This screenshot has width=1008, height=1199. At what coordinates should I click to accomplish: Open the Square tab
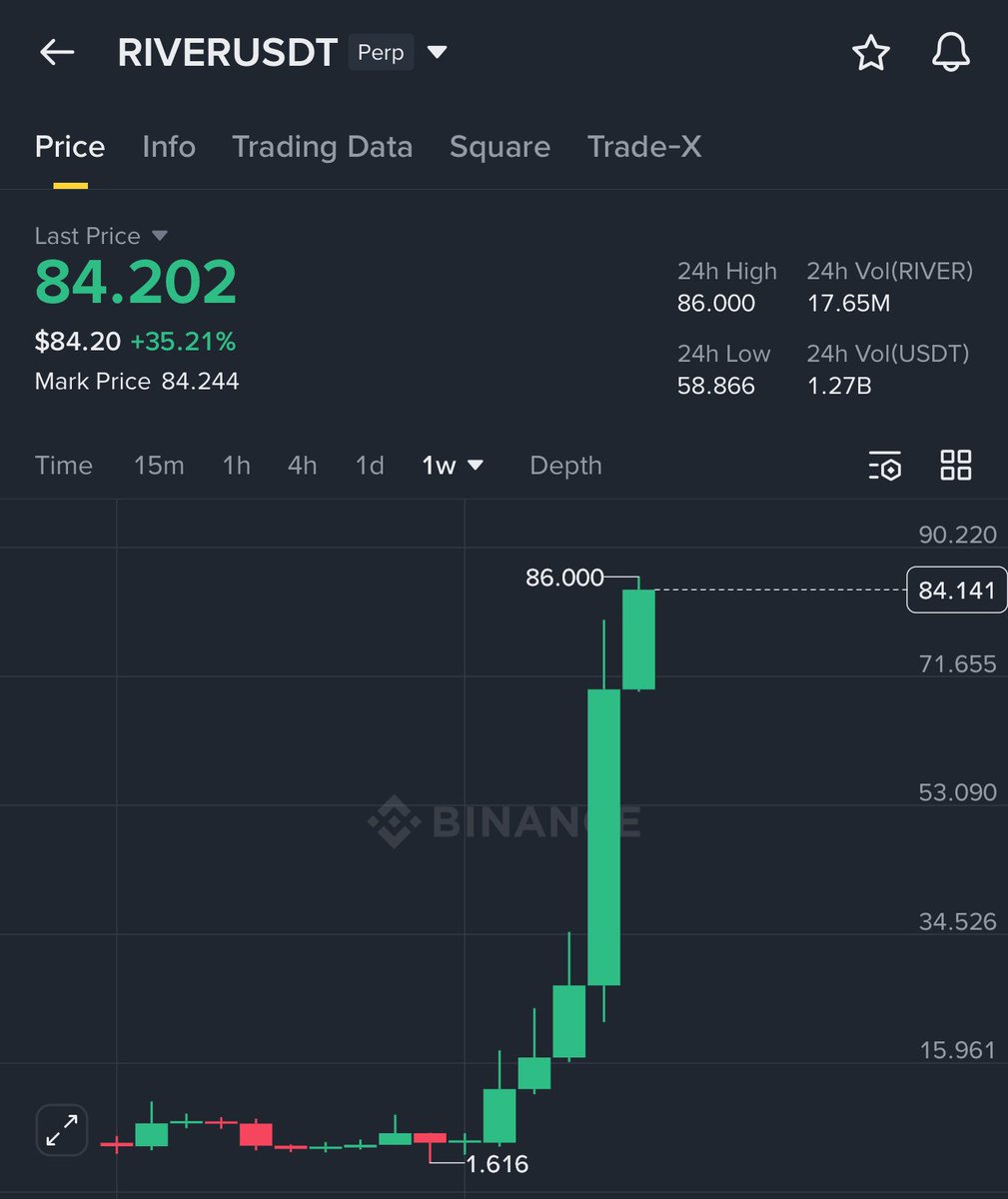500,147
